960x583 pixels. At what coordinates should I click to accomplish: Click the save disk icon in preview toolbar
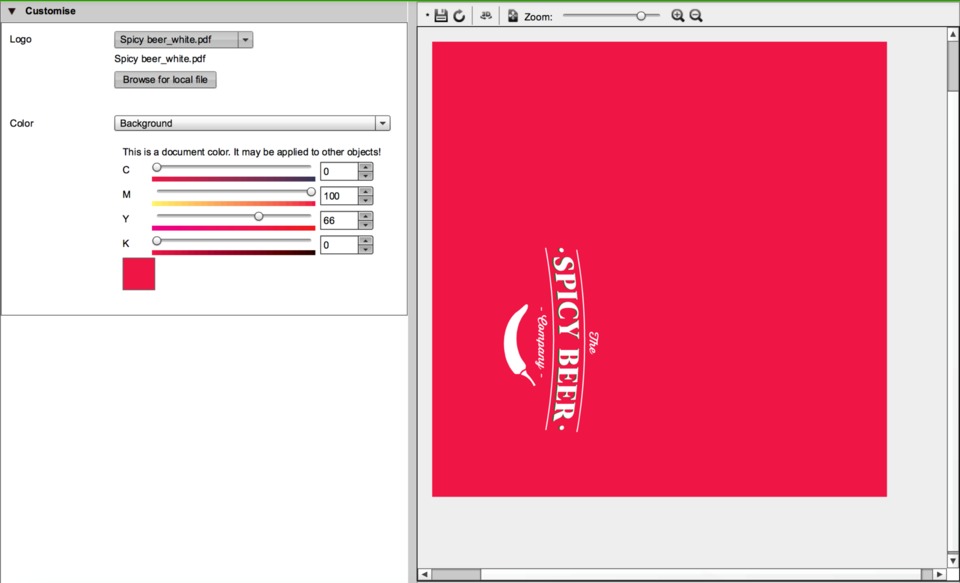441,16
